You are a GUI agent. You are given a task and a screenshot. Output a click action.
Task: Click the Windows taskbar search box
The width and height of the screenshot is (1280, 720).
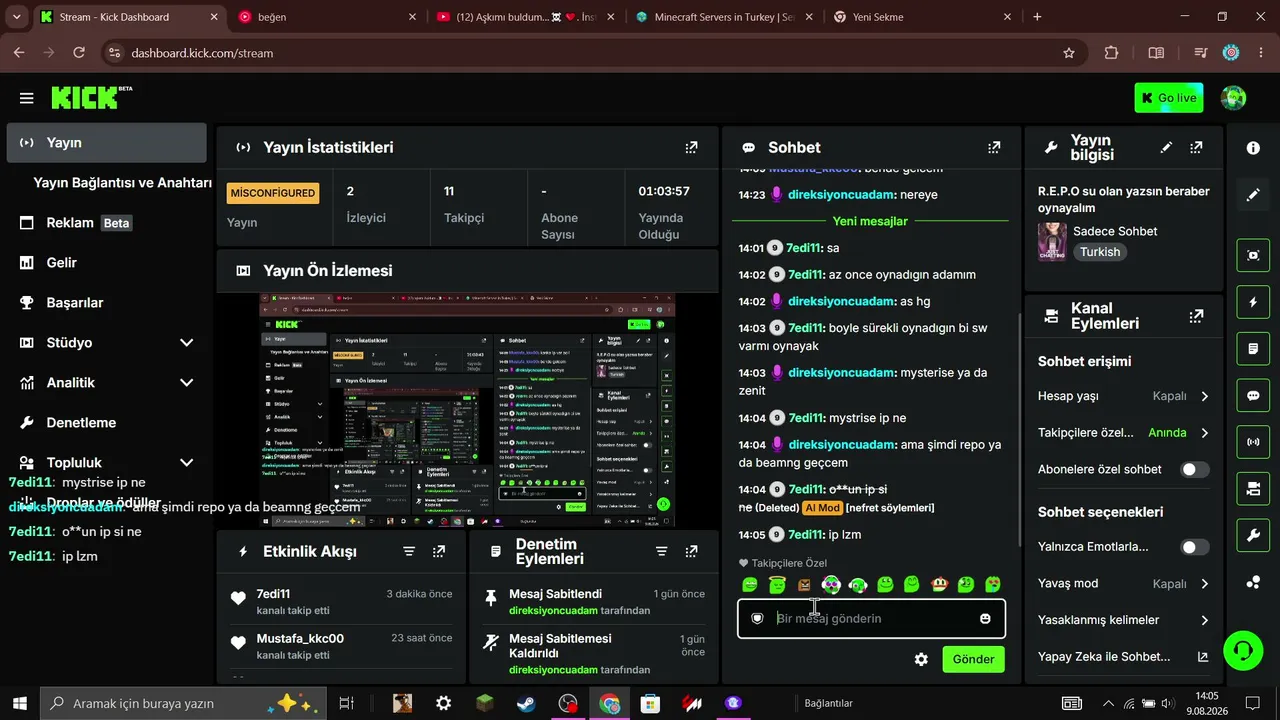pos(184,704)
